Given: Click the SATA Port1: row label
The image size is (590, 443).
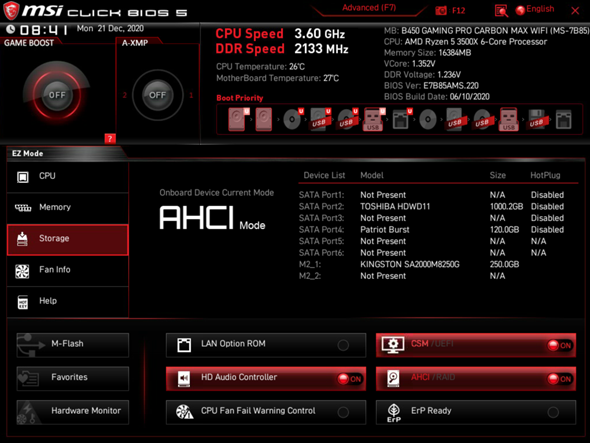Looking at the screenshot, I should coord(321,195).
